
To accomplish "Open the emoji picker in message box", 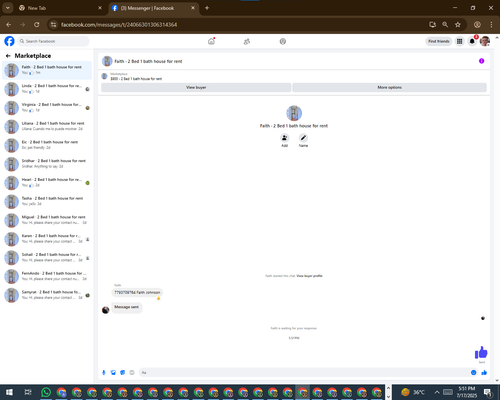I will [474, 372].
